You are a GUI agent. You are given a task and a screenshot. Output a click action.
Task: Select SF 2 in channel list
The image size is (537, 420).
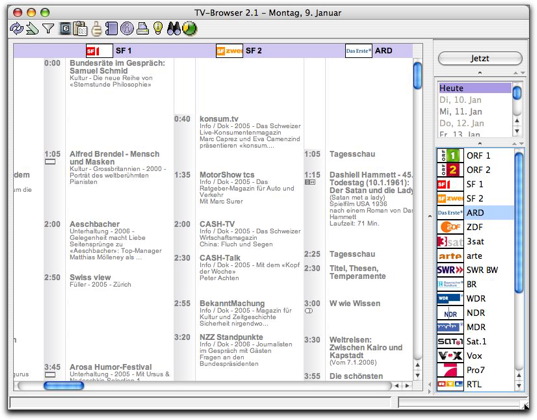pos(475,199)
